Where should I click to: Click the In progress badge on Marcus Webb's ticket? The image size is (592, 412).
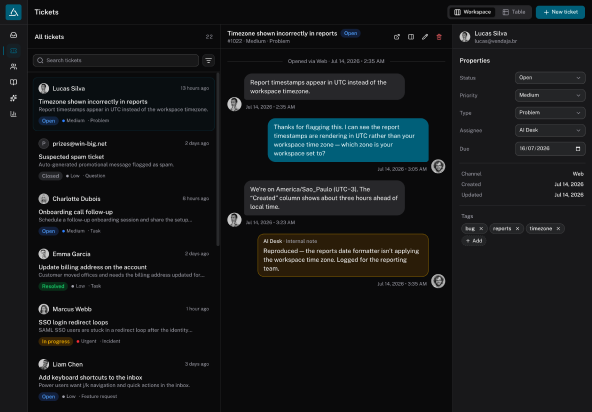56,341
